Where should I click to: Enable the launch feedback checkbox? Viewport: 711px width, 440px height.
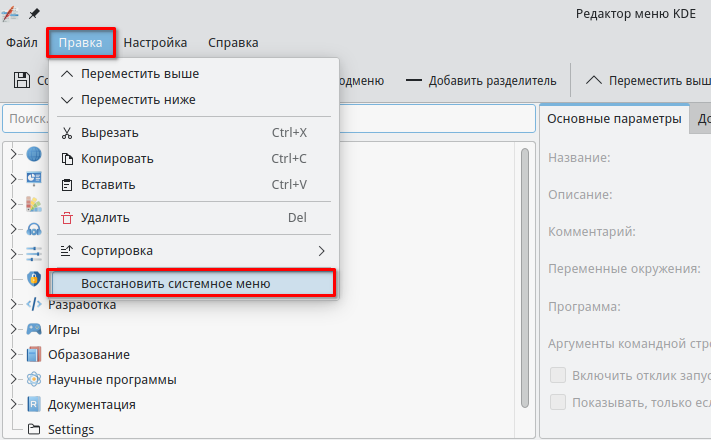[559, 376]
